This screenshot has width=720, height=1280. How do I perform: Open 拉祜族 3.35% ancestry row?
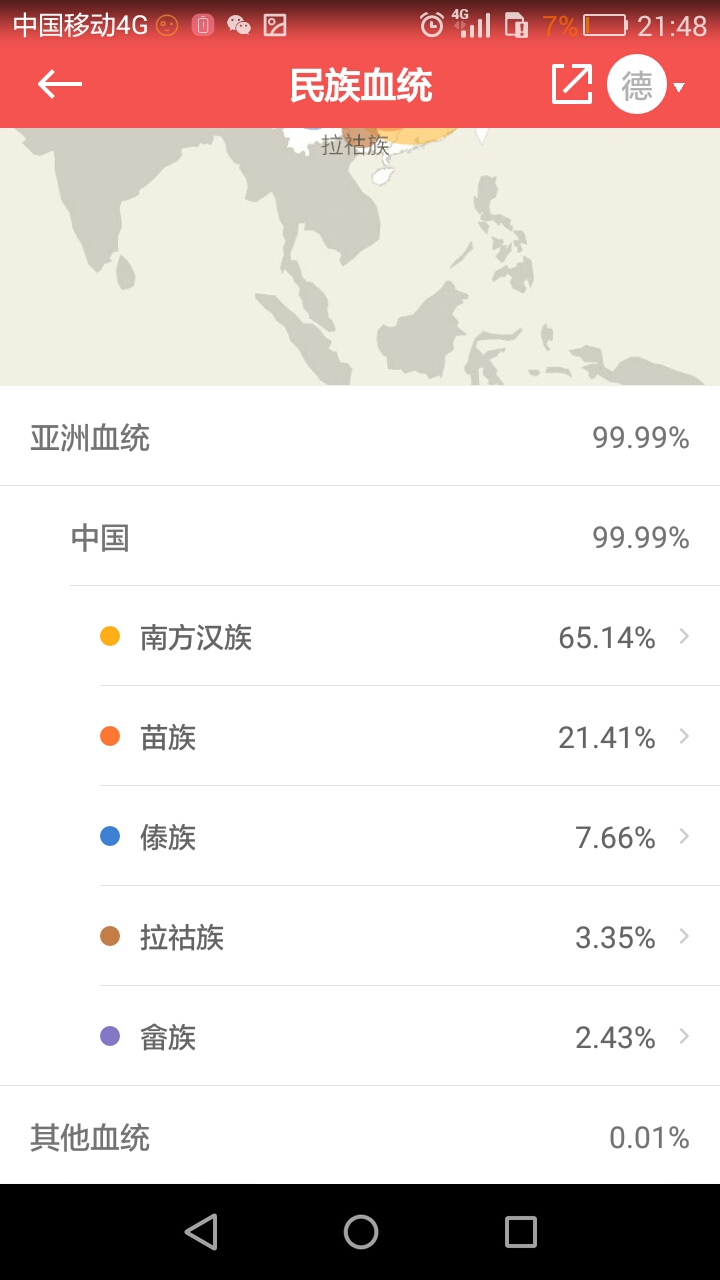(400, 937)
